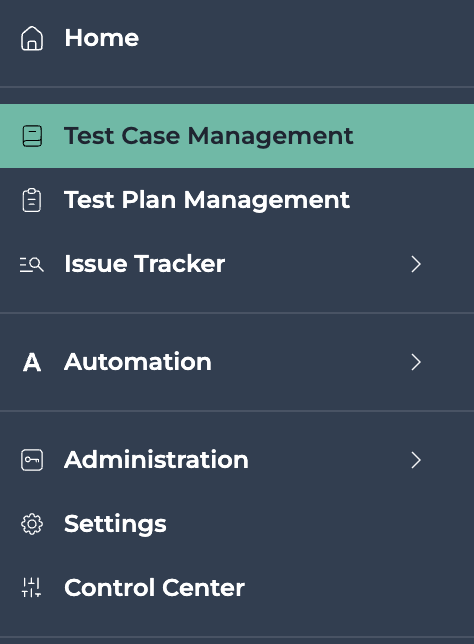Open the Control Center label

154,588
